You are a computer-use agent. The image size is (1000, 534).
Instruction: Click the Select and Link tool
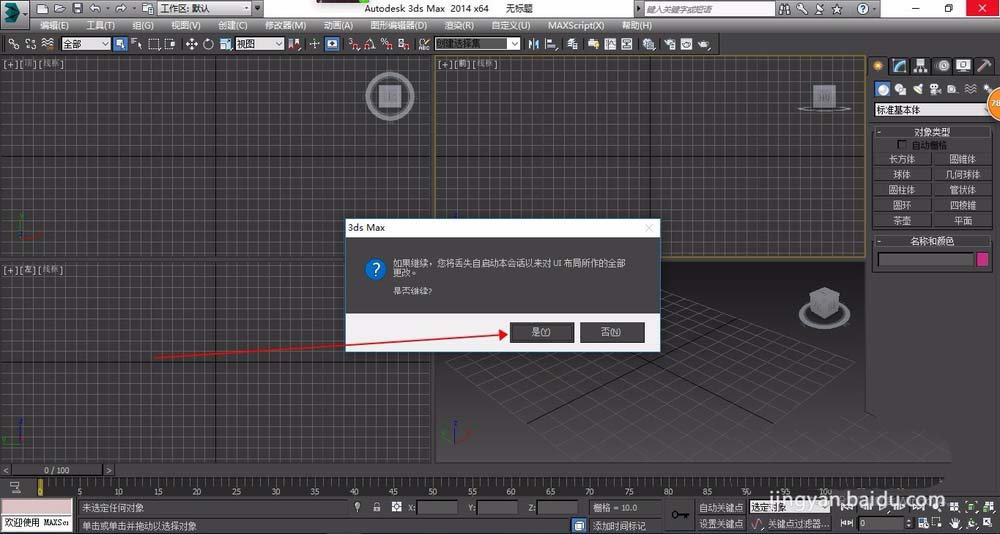[13, 44]
